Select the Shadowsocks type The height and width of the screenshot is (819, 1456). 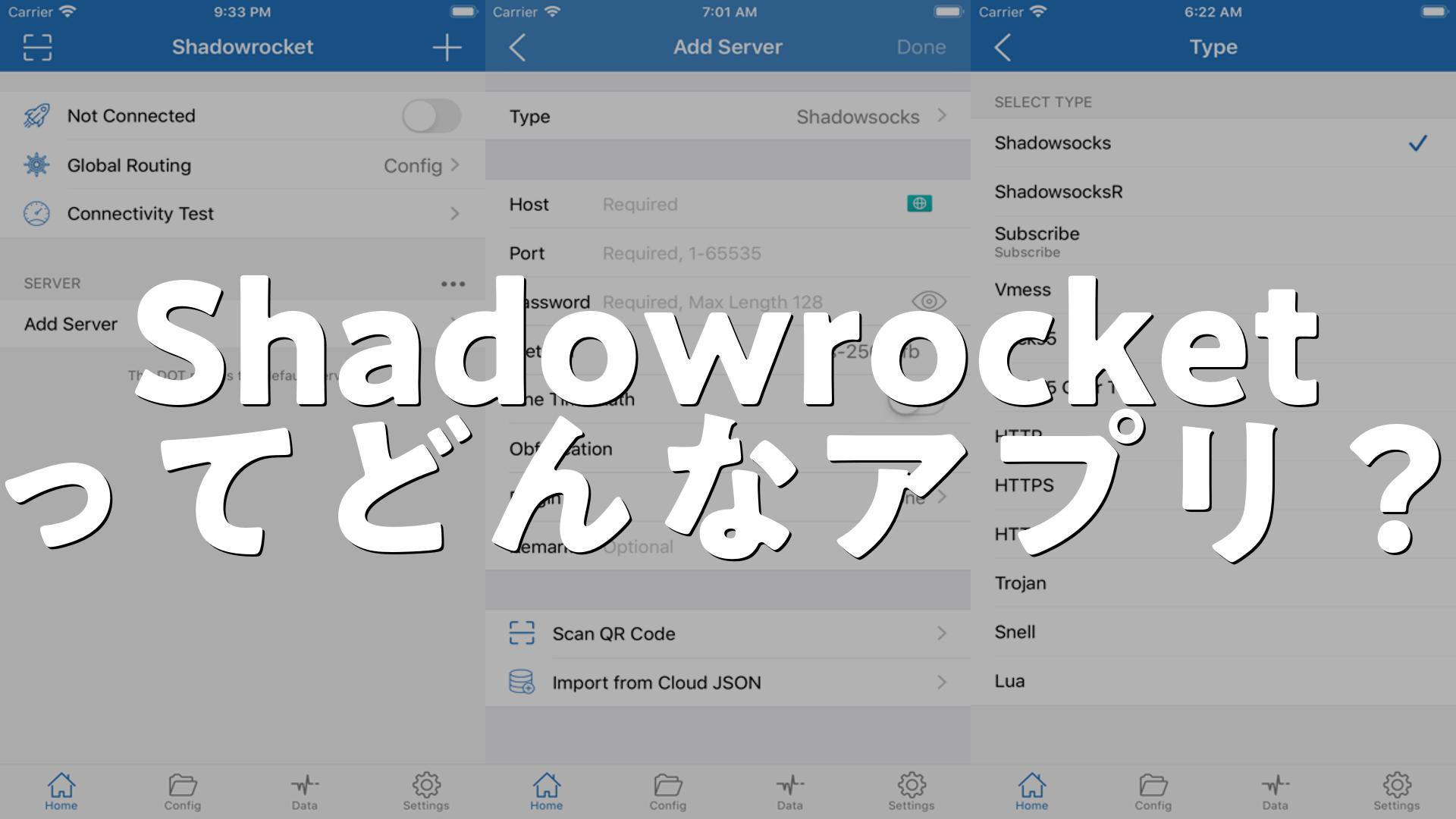pos(1213,143)
